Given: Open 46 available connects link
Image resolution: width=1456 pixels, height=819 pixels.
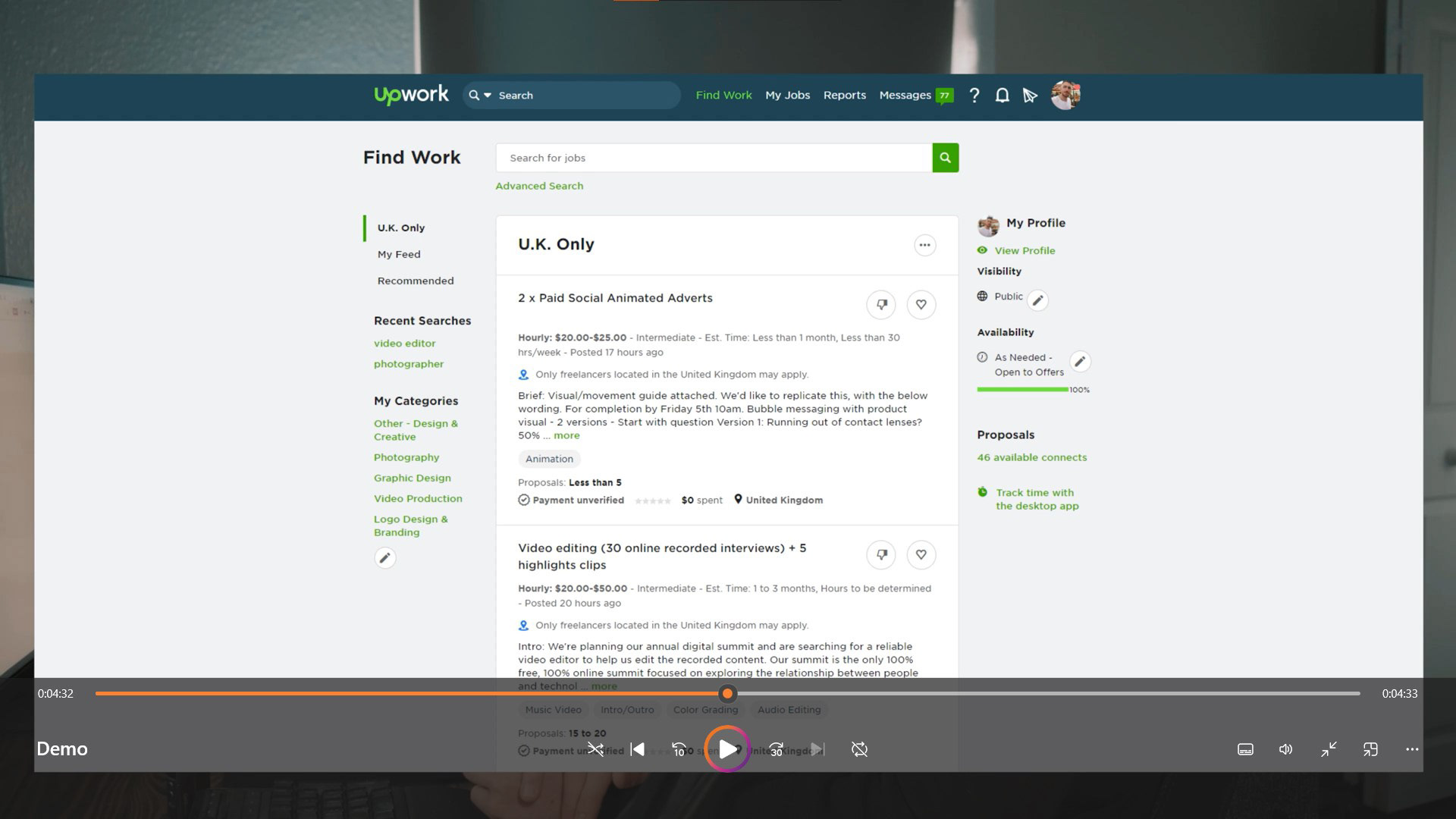Looking at the screenshot, I should (1031, 457).
